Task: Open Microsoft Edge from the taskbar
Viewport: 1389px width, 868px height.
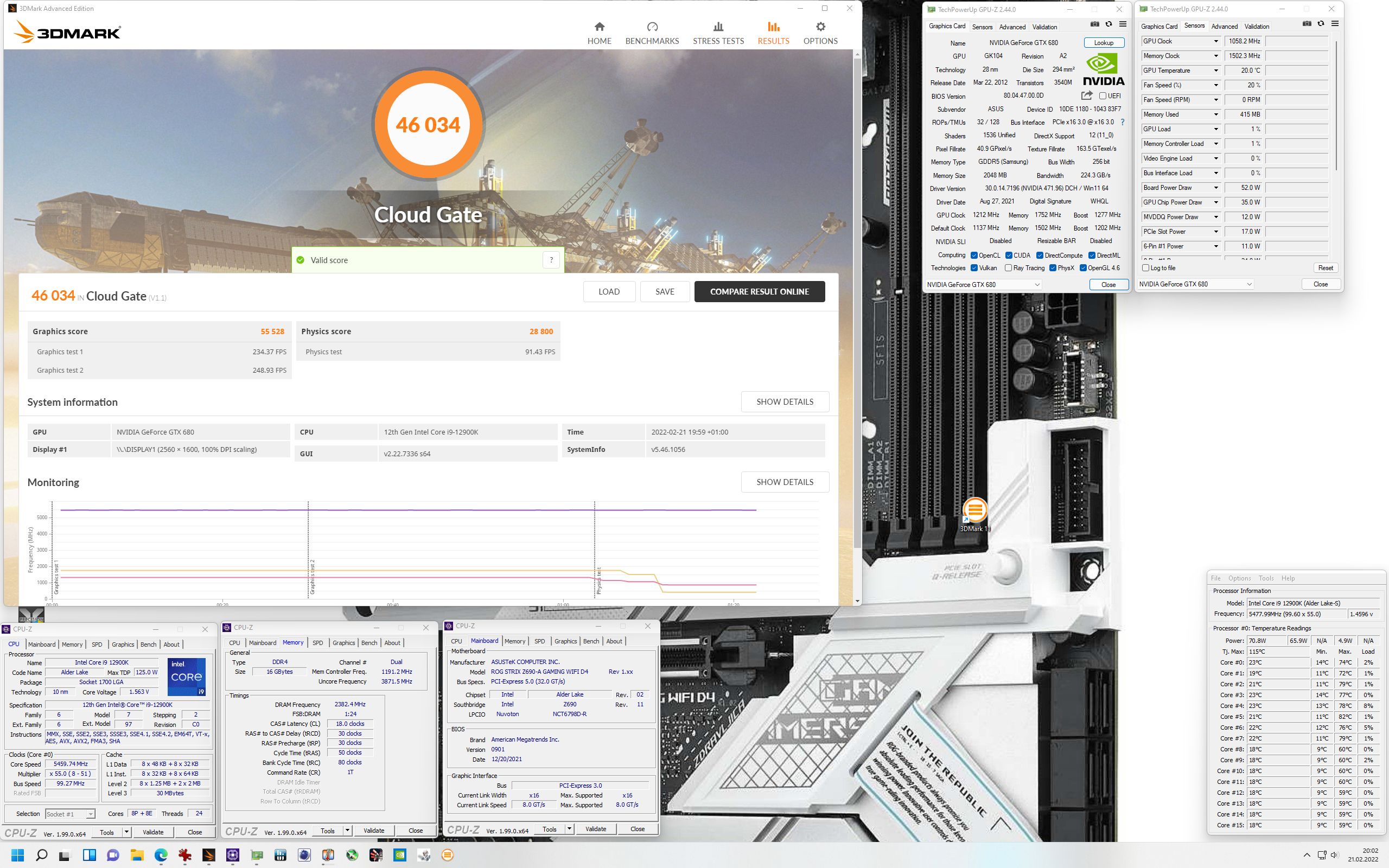Action: coord(161,855)
